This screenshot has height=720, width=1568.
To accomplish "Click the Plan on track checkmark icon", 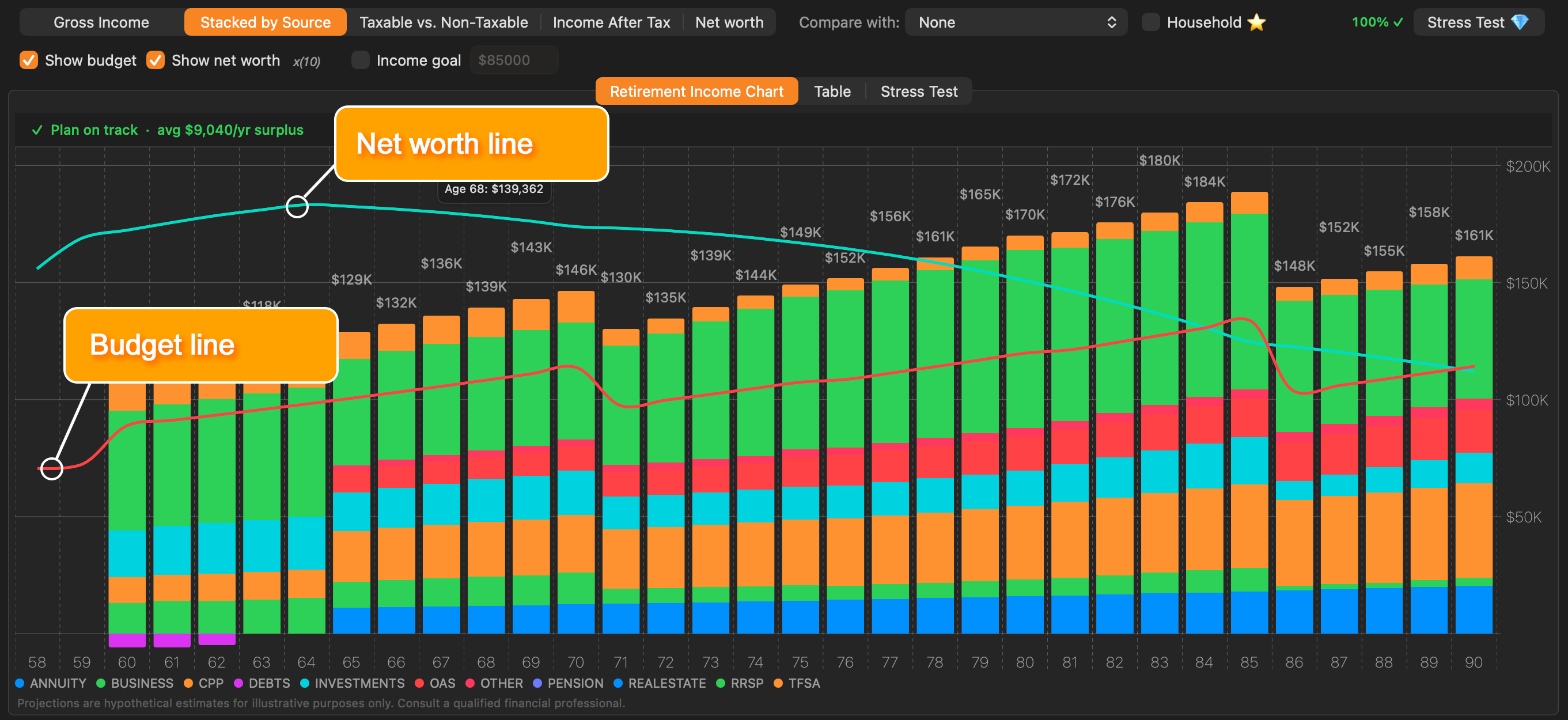I will (36, 130).
